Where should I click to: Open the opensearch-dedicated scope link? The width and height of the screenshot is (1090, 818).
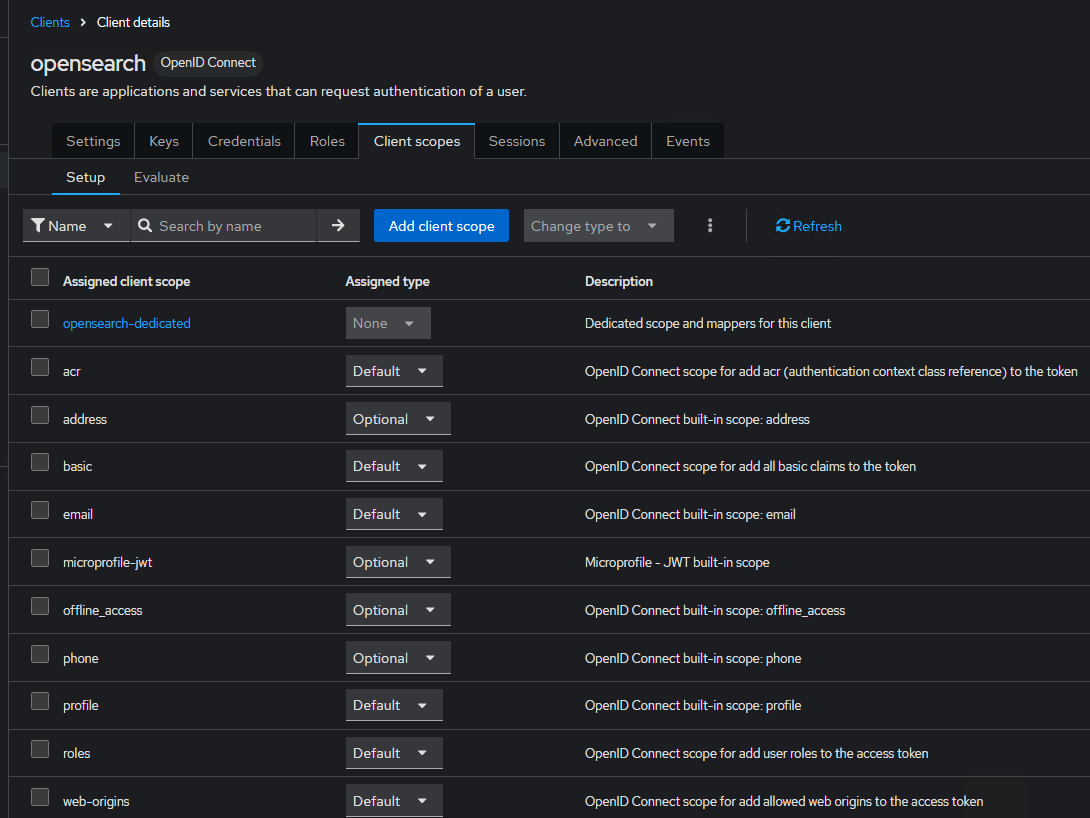(x=127, y=323)
